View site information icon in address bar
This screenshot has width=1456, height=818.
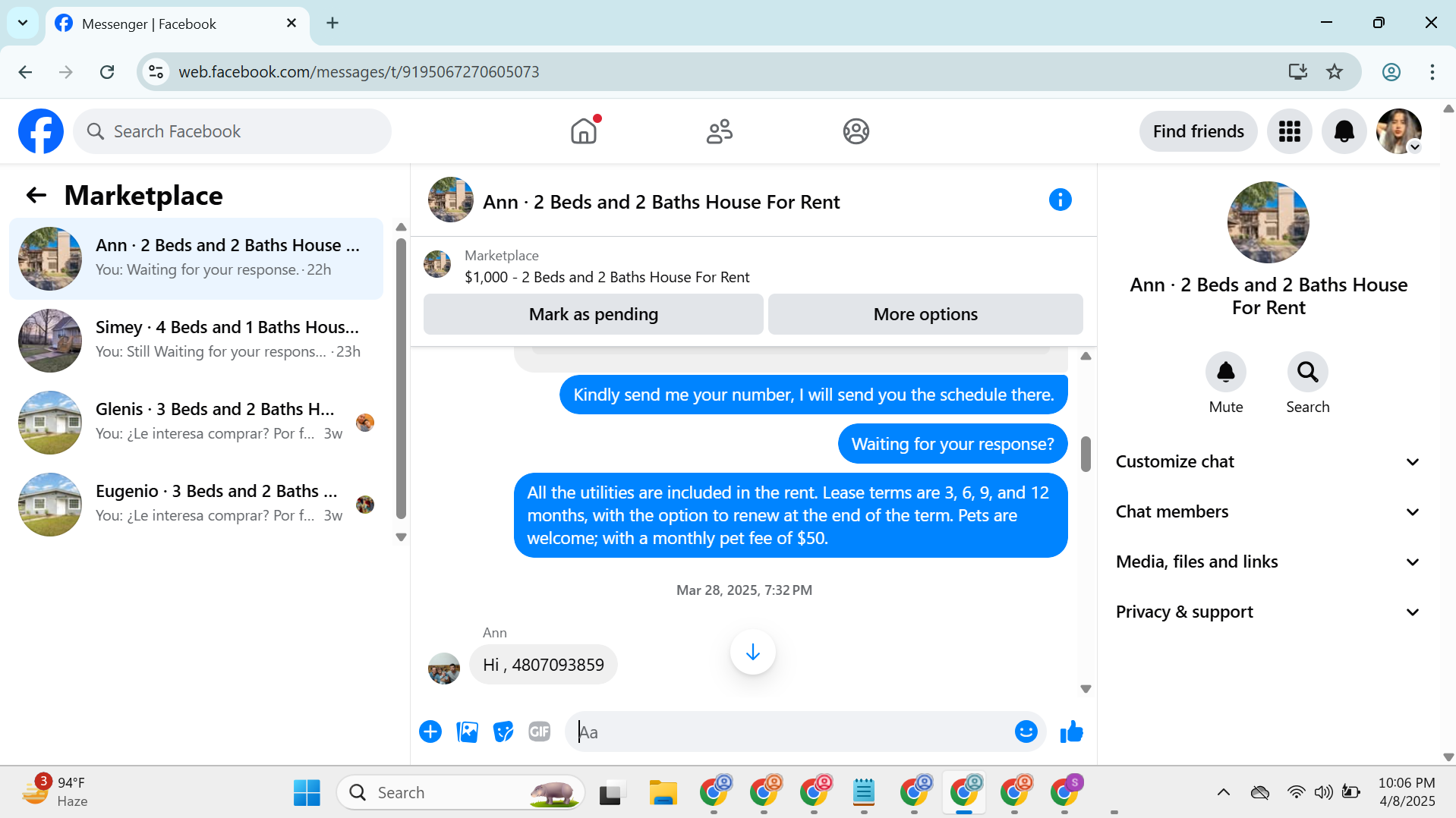[156, 71]
